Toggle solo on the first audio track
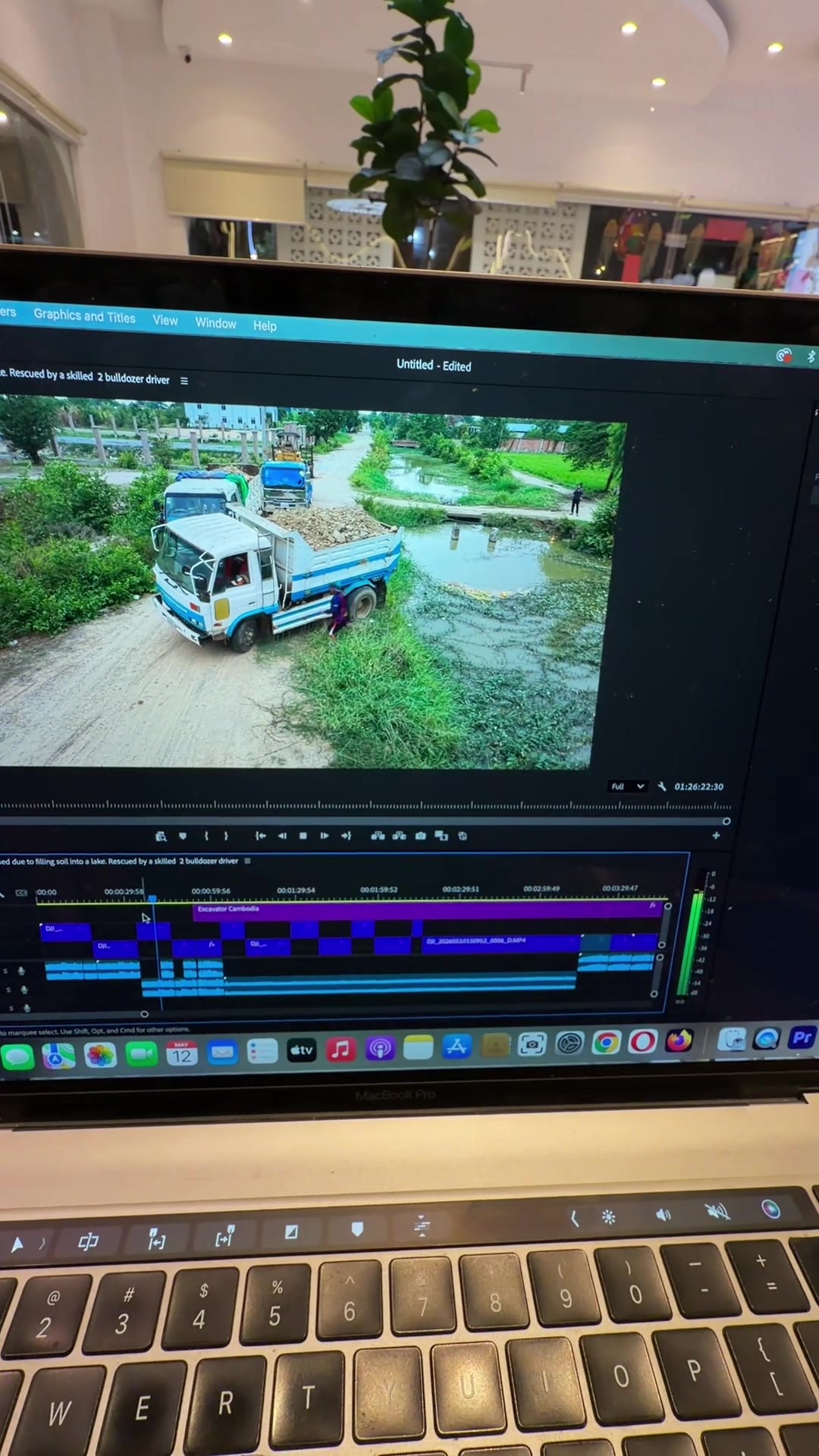The image size is (819, 1456). pyautogui.click(x=7, y=971)
